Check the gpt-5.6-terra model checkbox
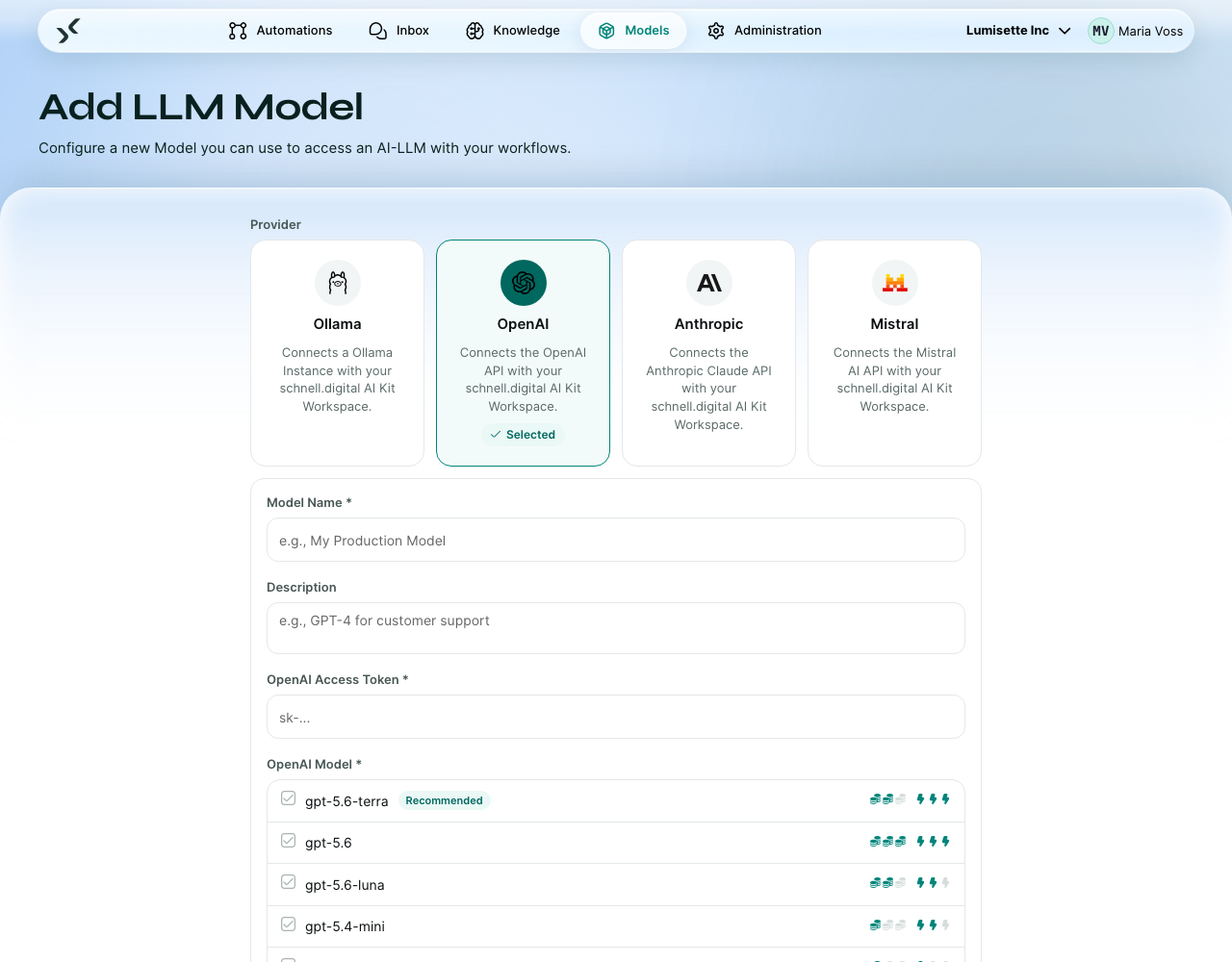 pos(289,798)
